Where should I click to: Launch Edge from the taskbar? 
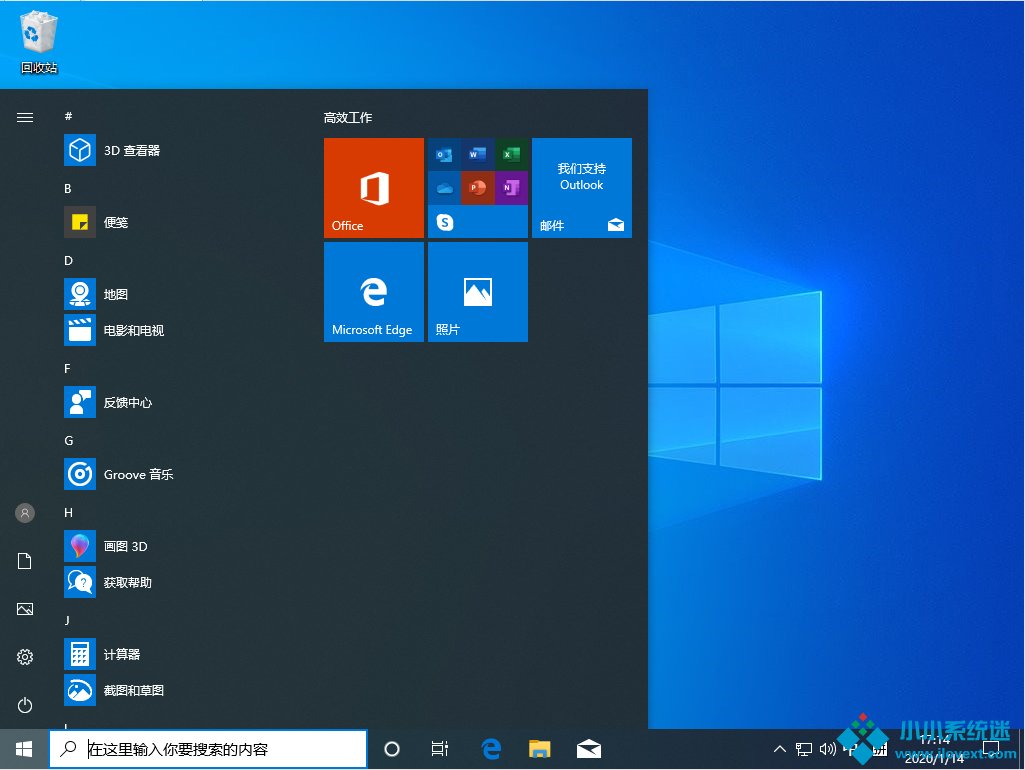pos(491,749)
